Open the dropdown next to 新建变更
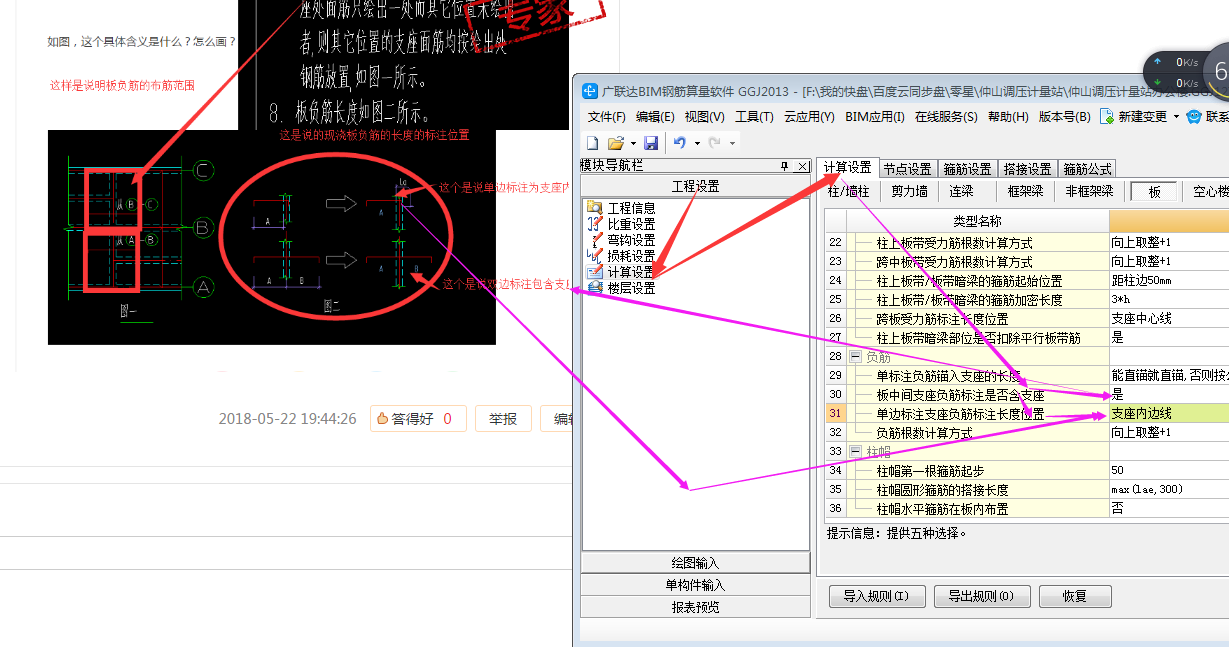This screenshot has width=1229, height=647. [1176, 117]
